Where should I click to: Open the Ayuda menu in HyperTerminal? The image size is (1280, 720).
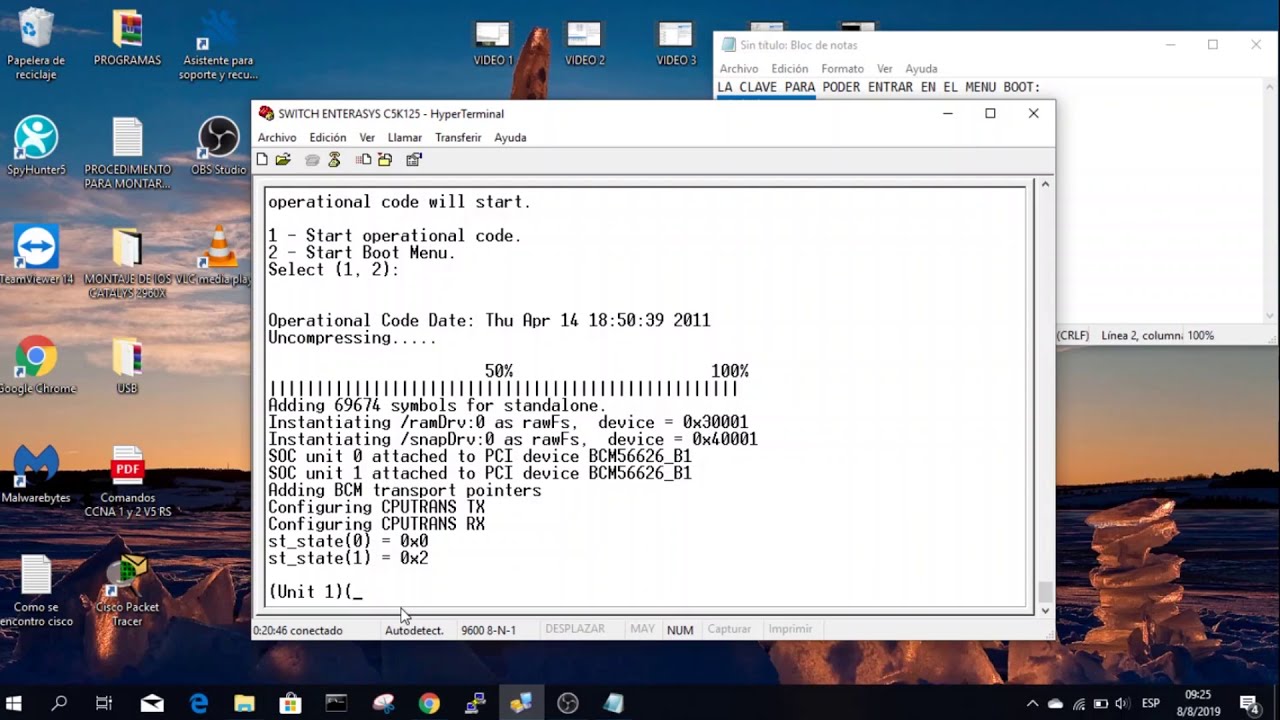click(x=510, y=138)
